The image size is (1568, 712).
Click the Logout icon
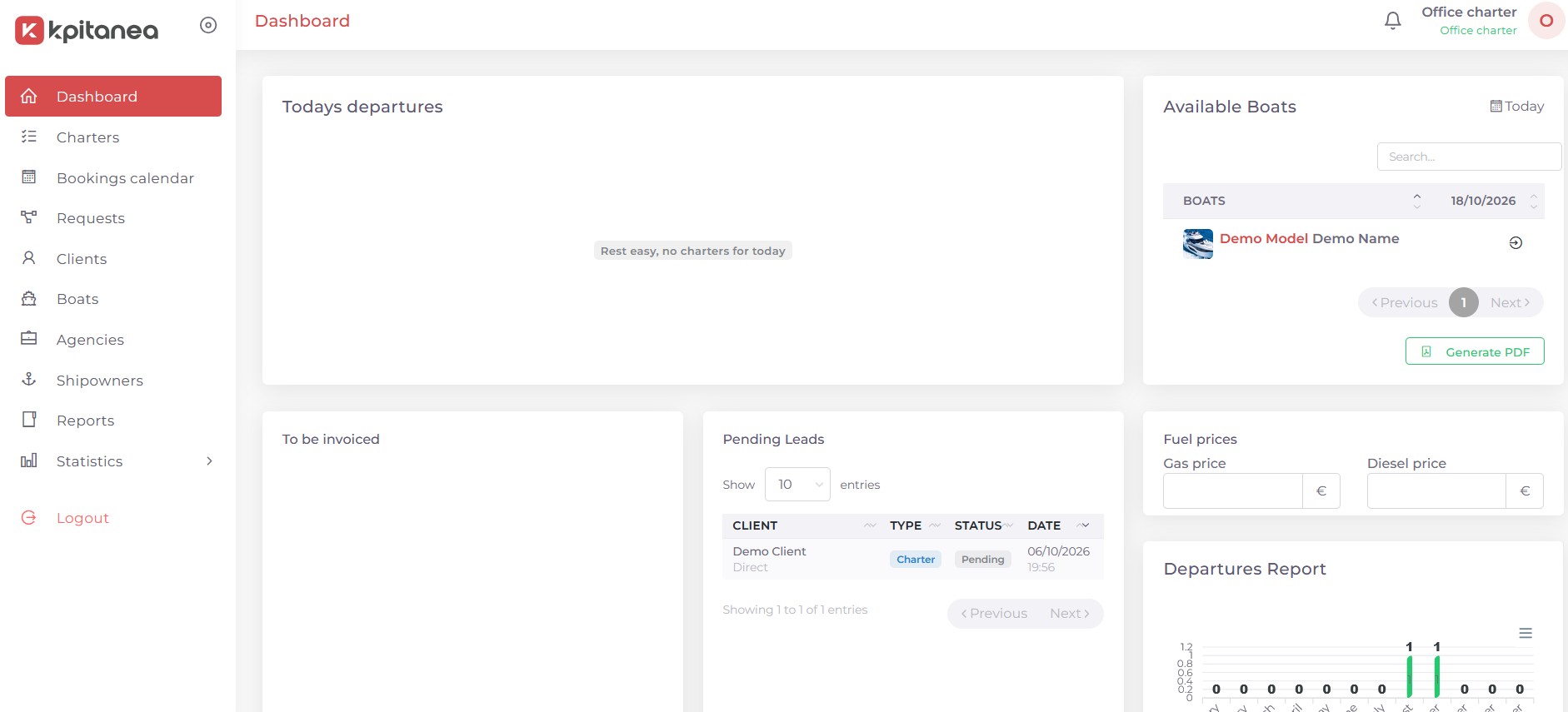(x=29, y=518)
